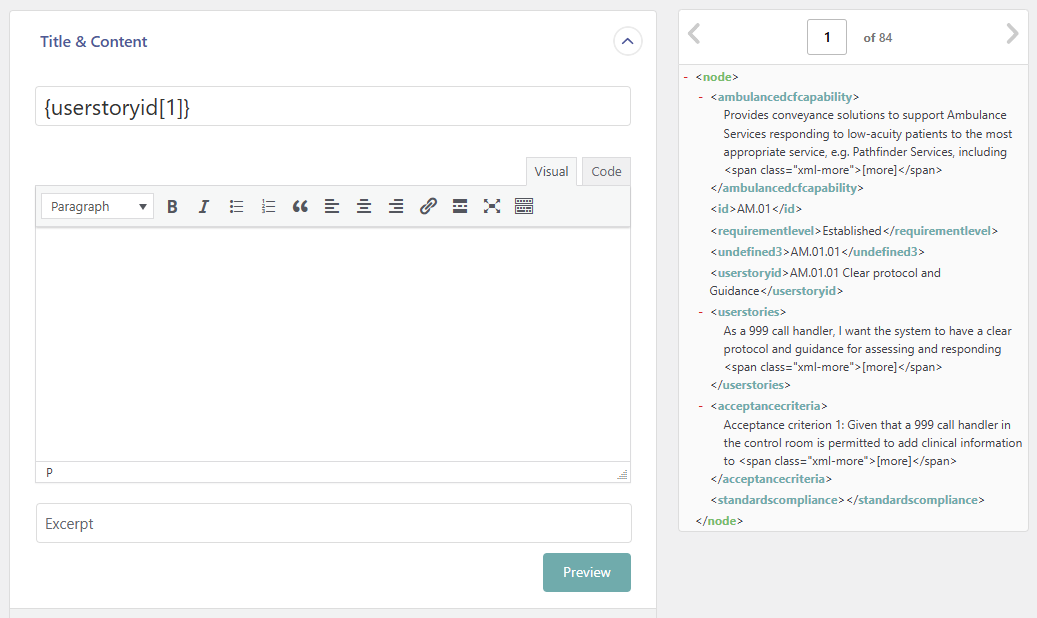Add a blockquote

[300, 206]
